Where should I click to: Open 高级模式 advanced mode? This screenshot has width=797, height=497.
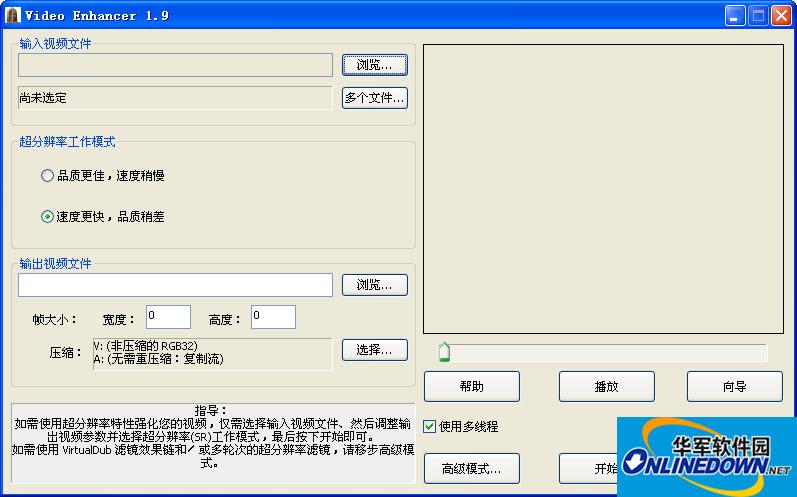472,468
